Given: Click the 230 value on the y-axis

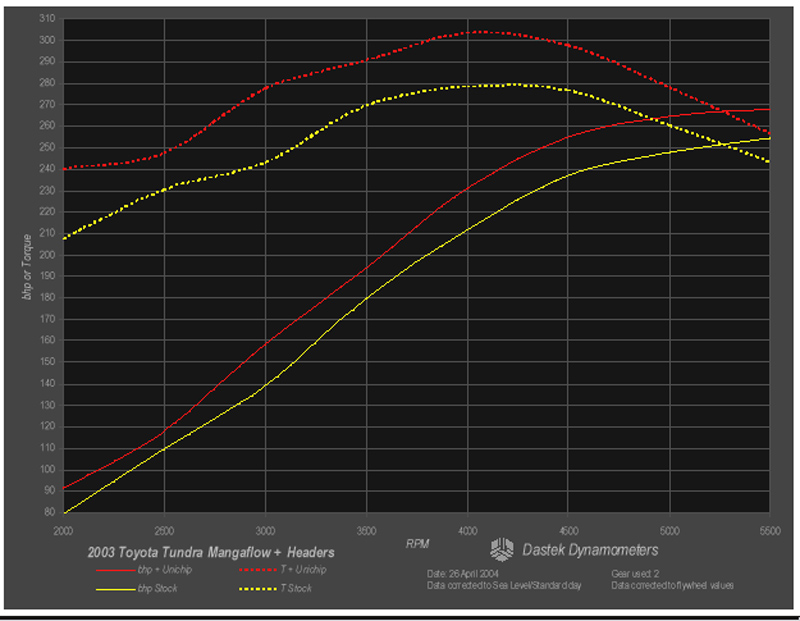Looking at the screenshot, I should [x=47, y=190].
